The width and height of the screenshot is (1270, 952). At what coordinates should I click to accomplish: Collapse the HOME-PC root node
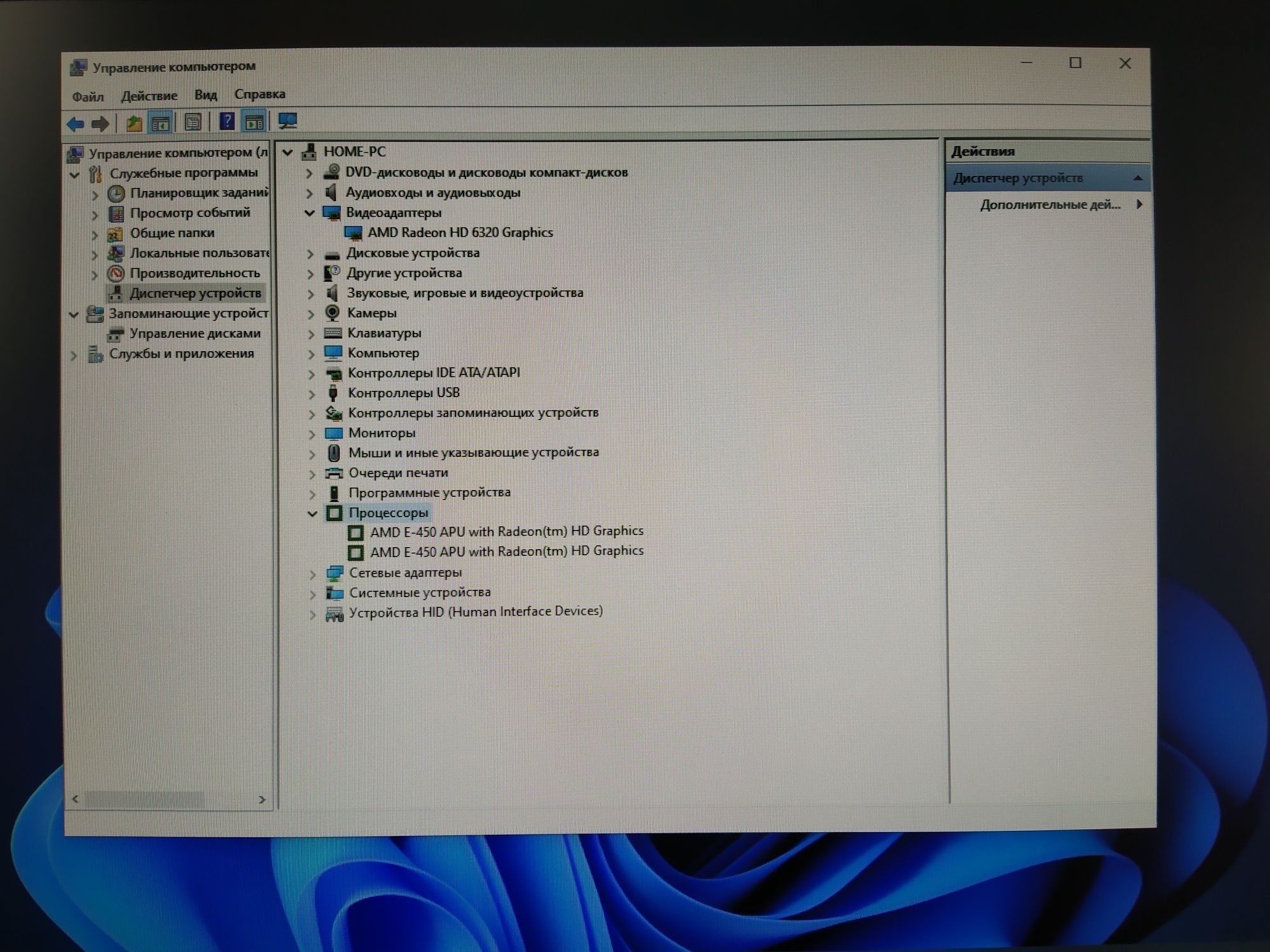(287, 152)
